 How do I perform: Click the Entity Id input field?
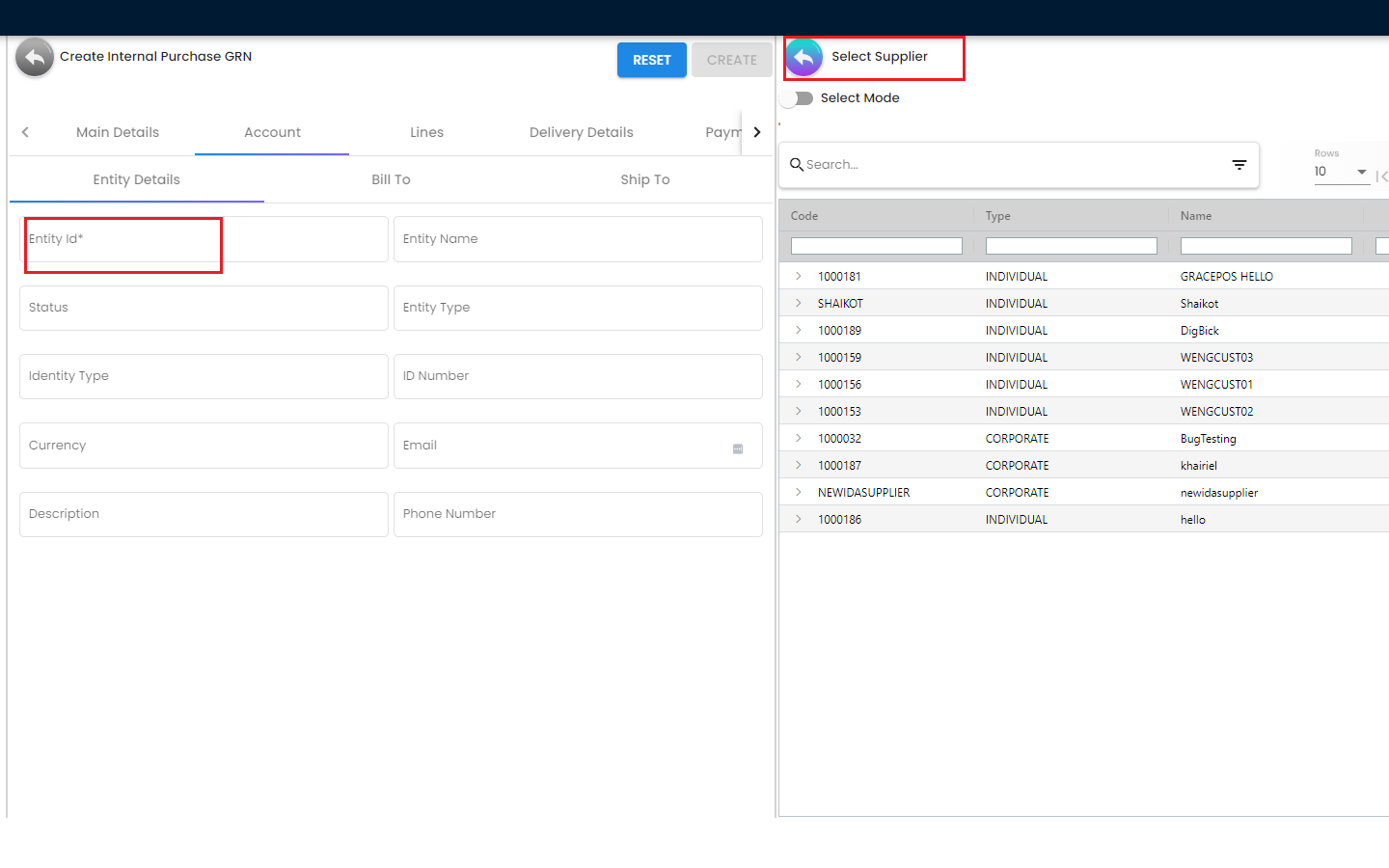[203, 240]
